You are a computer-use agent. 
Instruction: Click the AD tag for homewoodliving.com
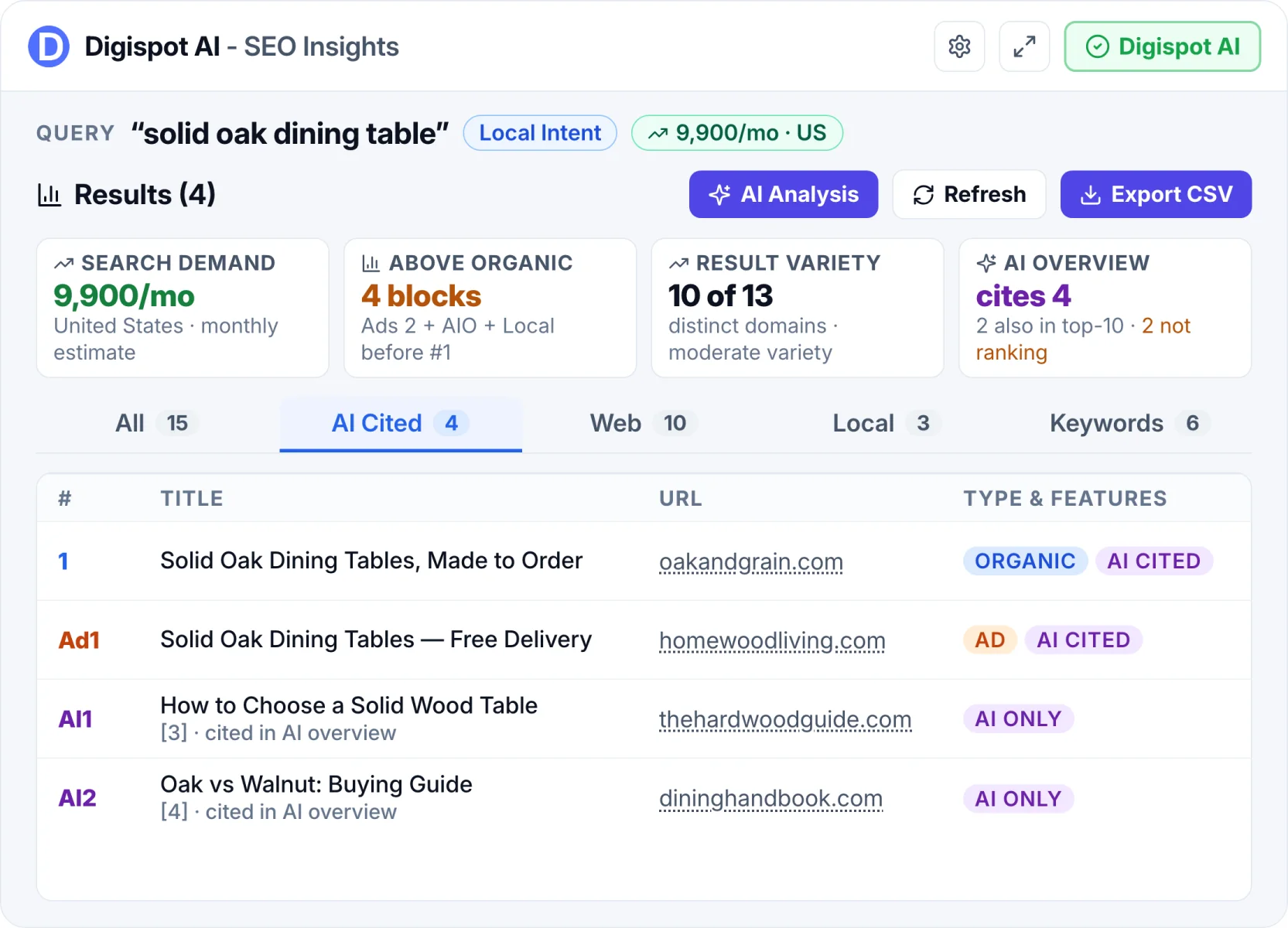(x=990, y=640)
